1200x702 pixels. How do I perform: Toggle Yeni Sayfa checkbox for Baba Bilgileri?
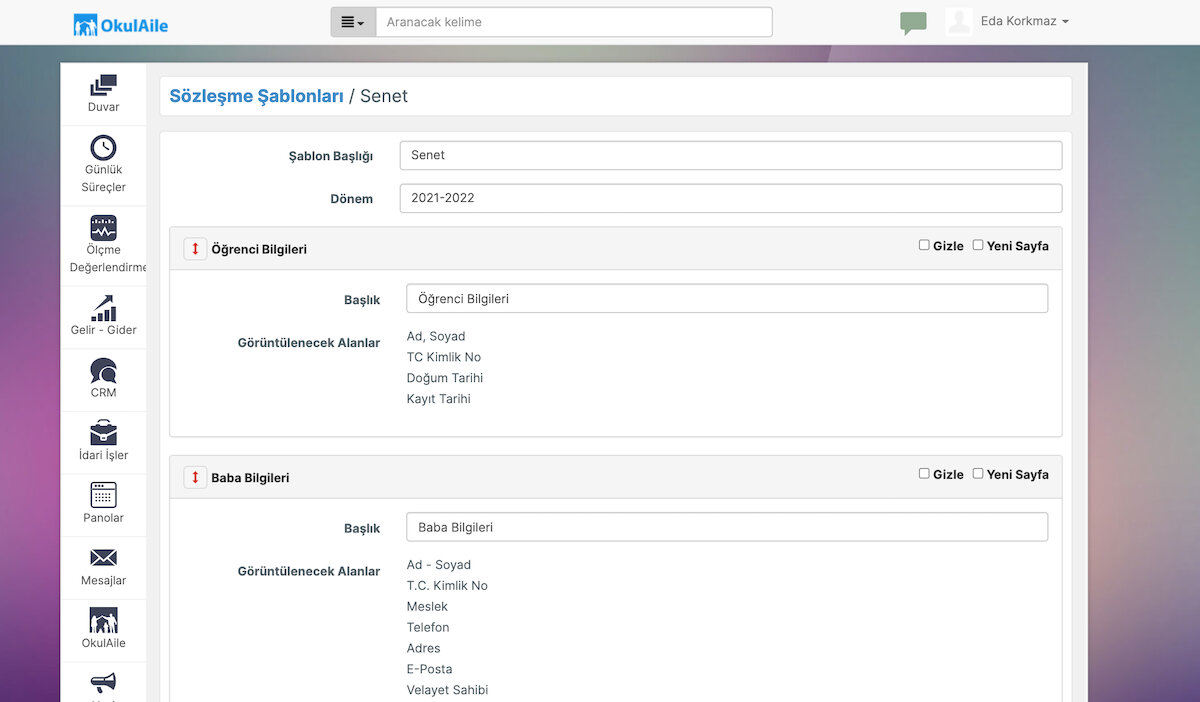[x=978, y=474]
